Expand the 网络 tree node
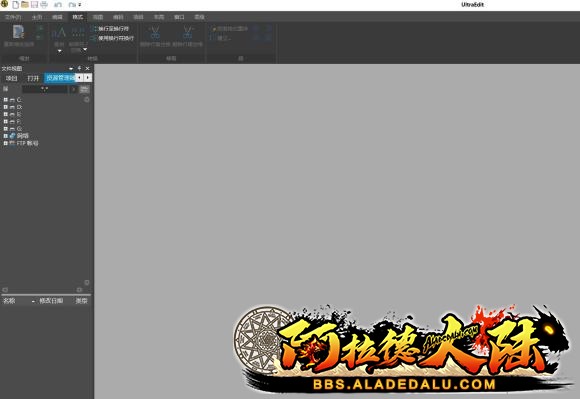580x399 pixels. click(6, 136)
